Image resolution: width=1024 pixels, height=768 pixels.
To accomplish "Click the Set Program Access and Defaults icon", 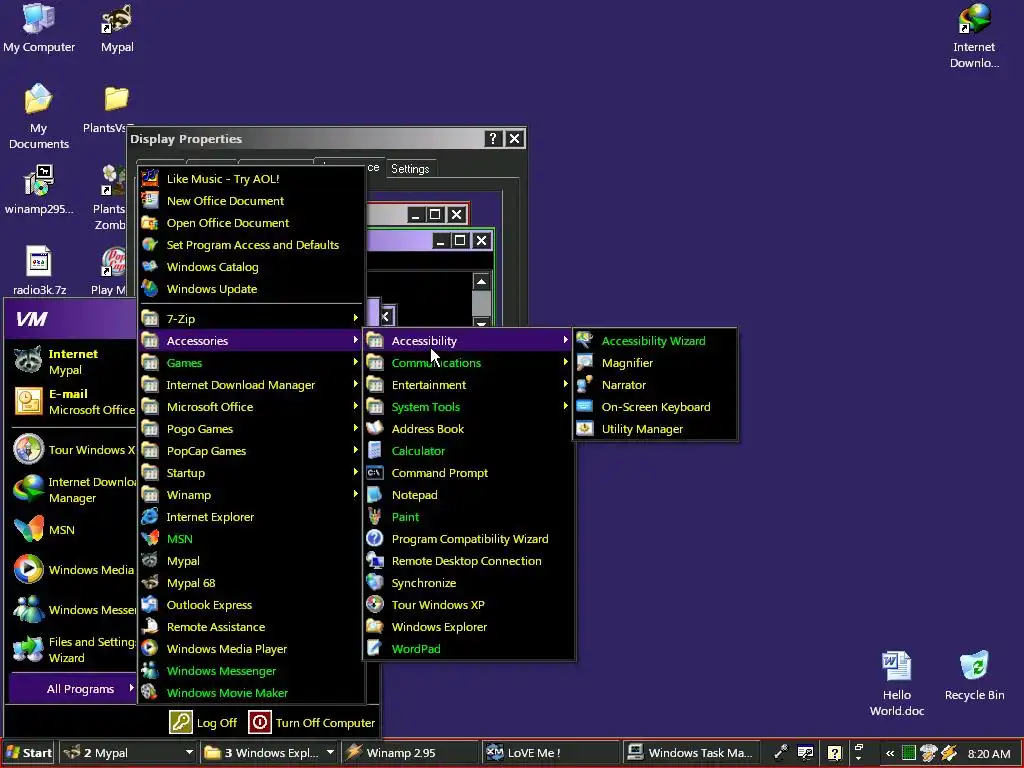I will [x=150, y=244].
